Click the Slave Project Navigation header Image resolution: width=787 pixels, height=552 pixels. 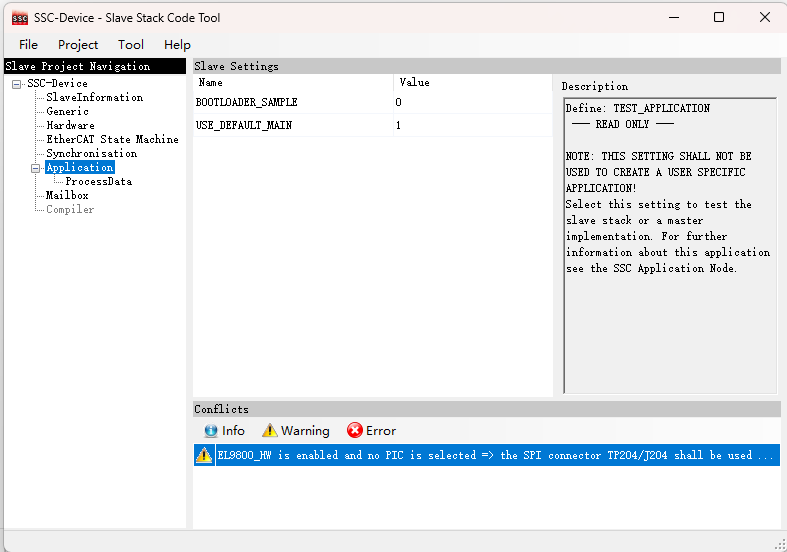[x=95, y=66]
